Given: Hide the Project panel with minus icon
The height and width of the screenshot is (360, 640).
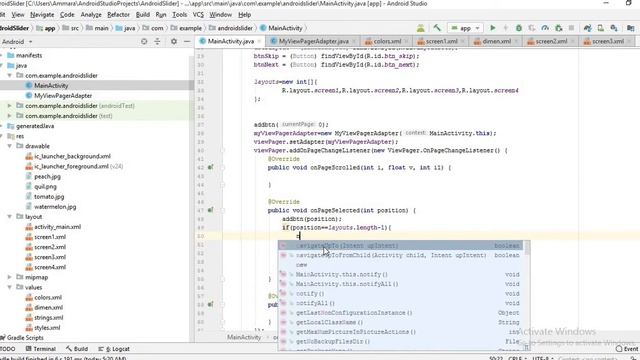Looking at the screenshot, I should pyautogui.click(x=187, y=41).
